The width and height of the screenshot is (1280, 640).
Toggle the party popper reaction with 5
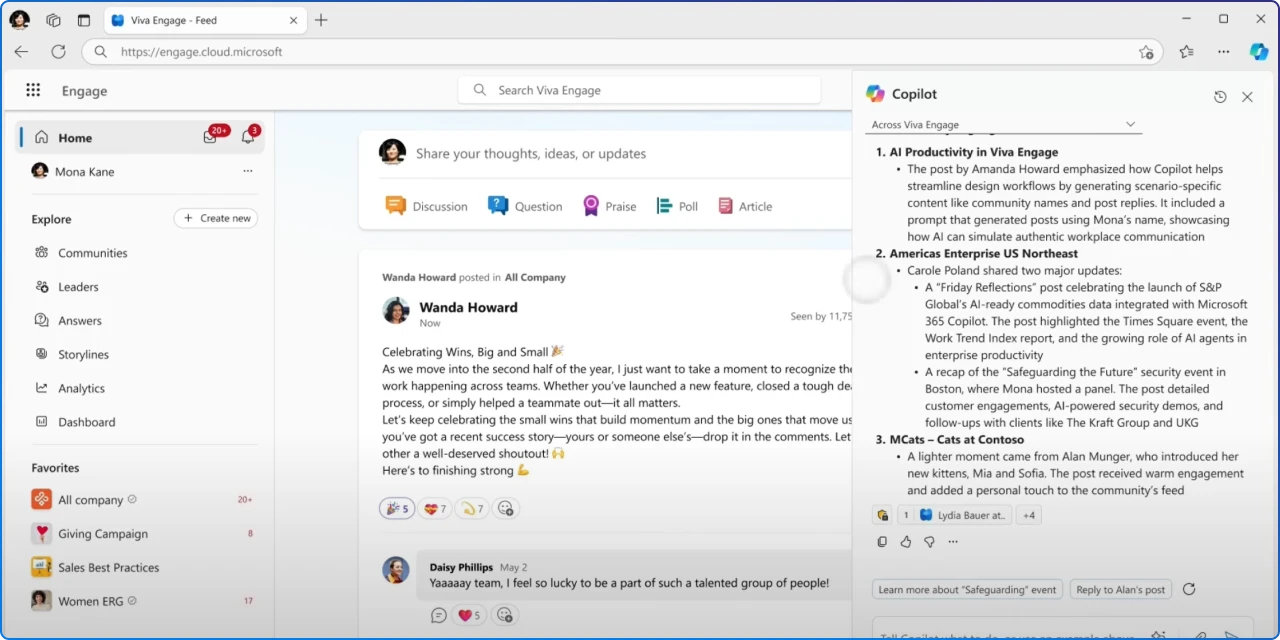pyautogui.click(x=397, y=508)
